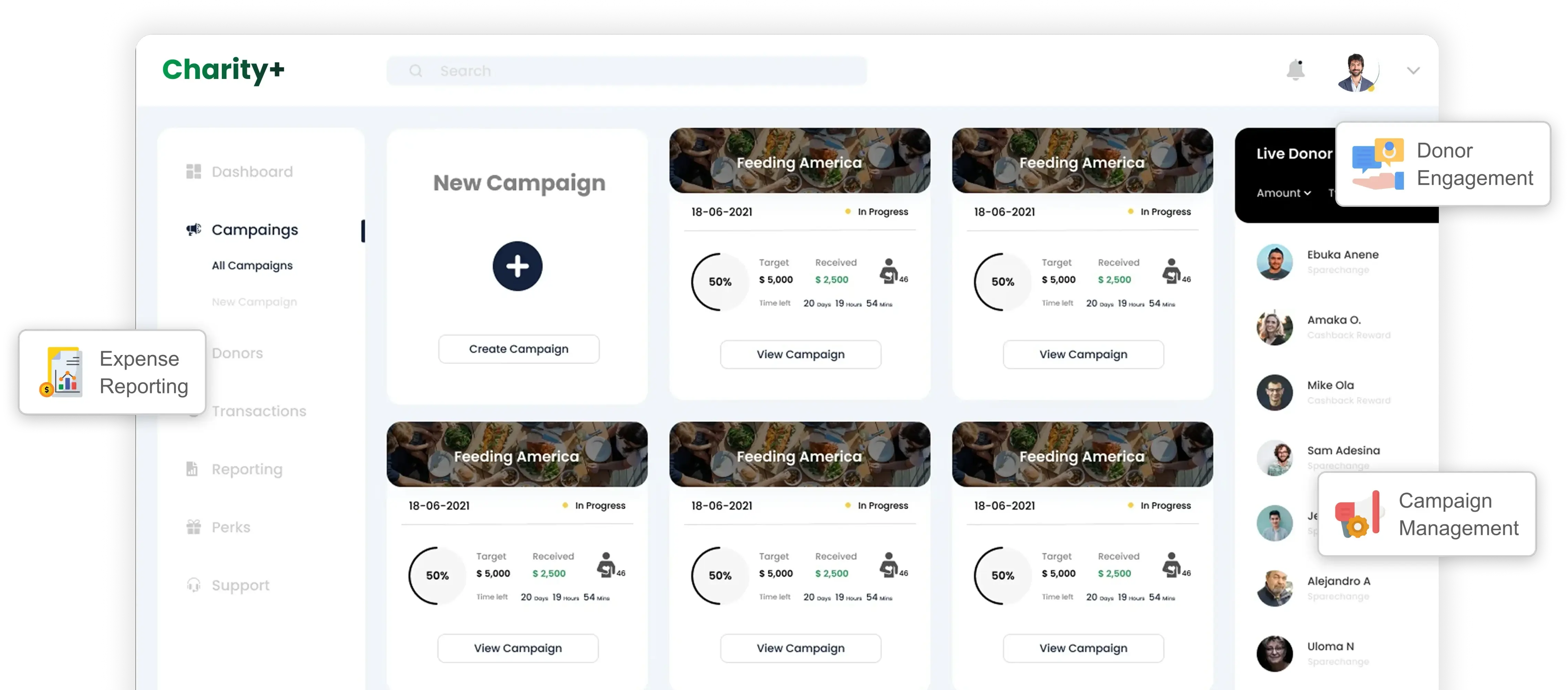Viewport: 1568px width, 690px height.
Task: Open the Support headset icon
Action: pos(193,585)
